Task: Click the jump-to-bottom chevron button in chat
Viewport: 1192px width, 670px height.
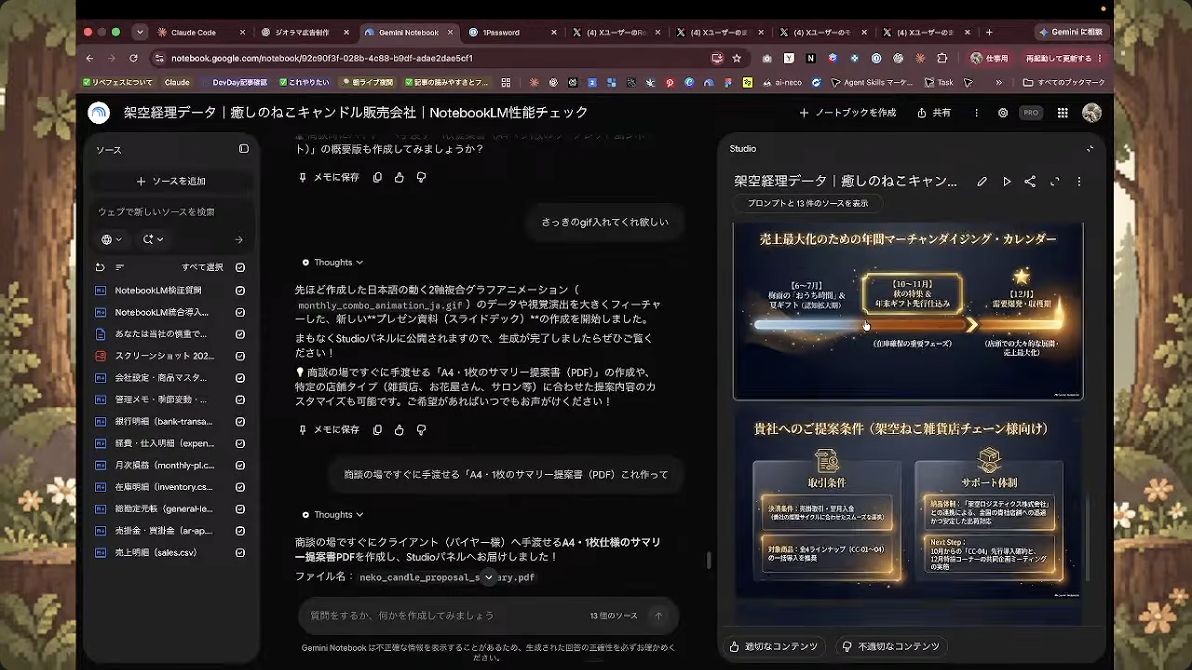Action: 489,576
